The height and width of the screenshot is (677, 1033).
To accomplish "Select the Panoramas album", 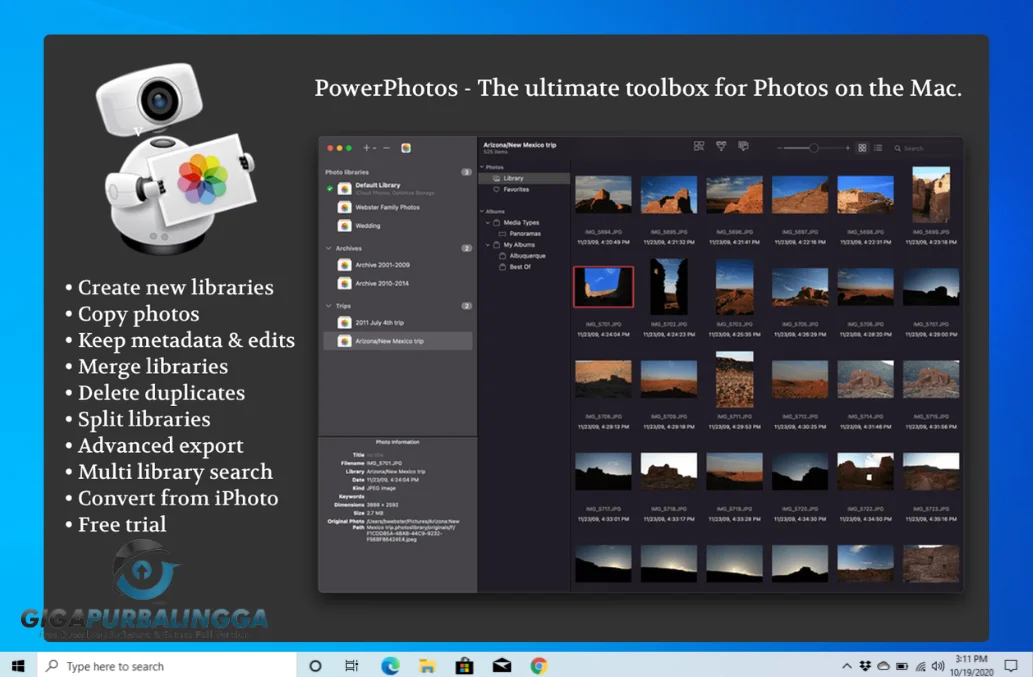I will (524, 234).
